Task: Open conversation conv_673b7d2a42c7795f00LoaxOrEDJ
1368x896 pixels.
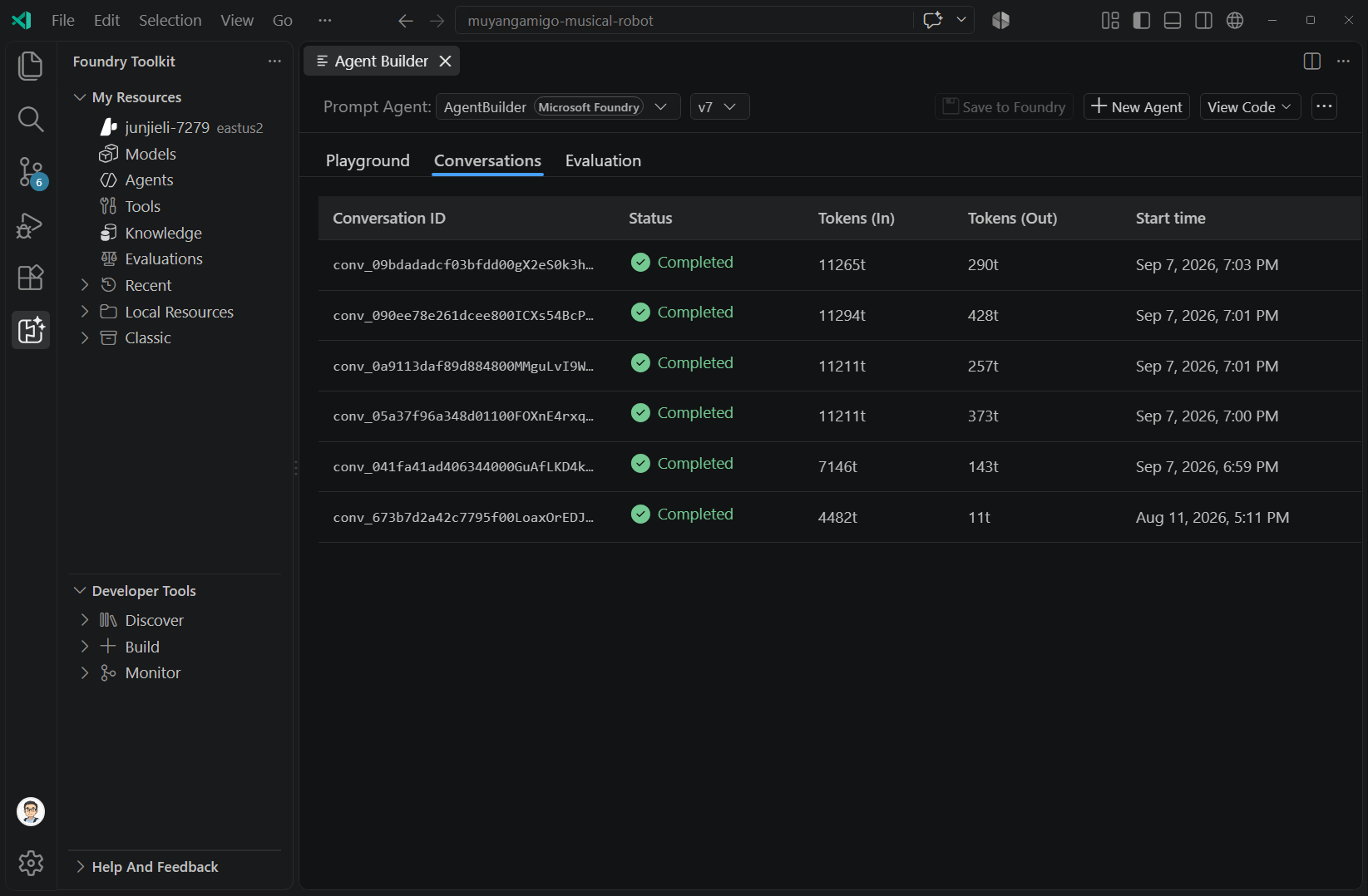Action: (839, 518)
